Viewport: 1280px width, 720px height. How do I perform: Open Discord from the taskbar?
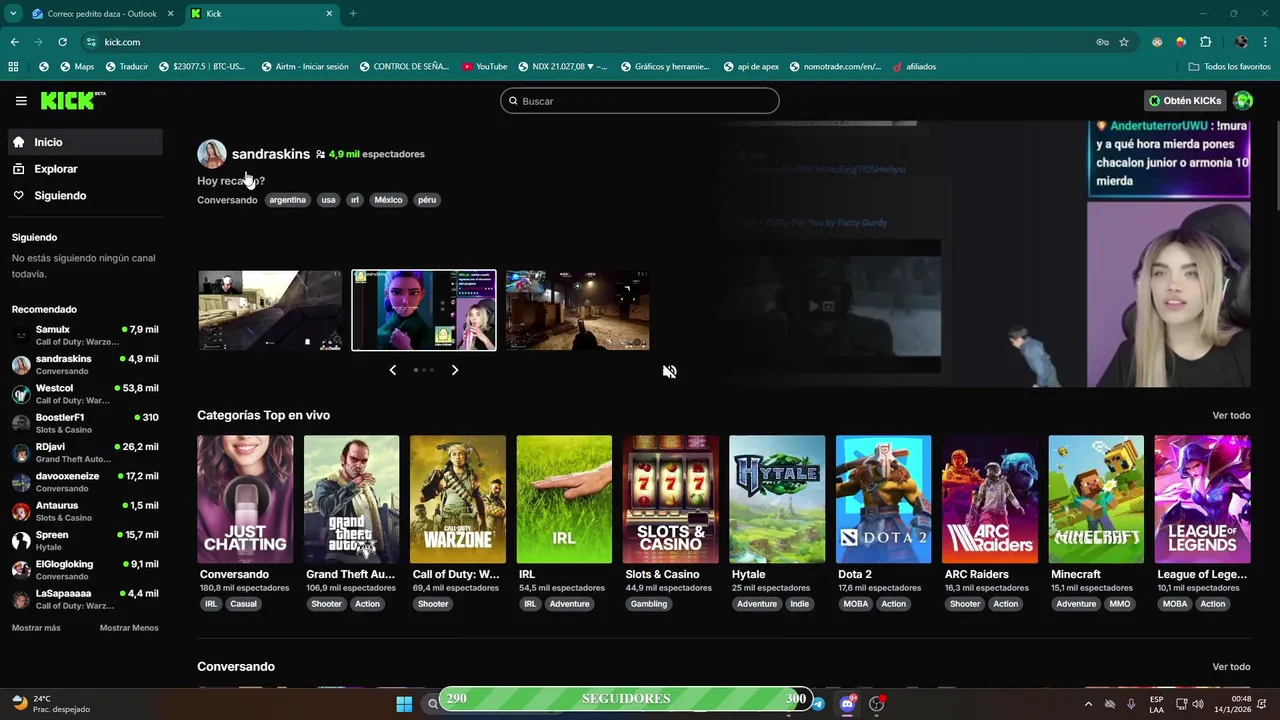pos(847,703)
